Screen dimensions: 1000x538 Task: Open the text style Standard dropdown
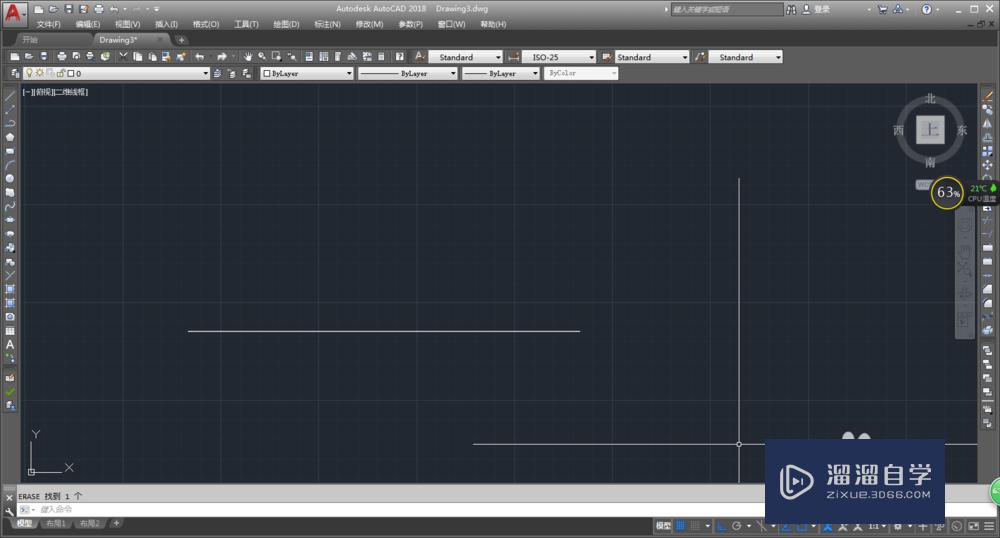coord(466,57)
